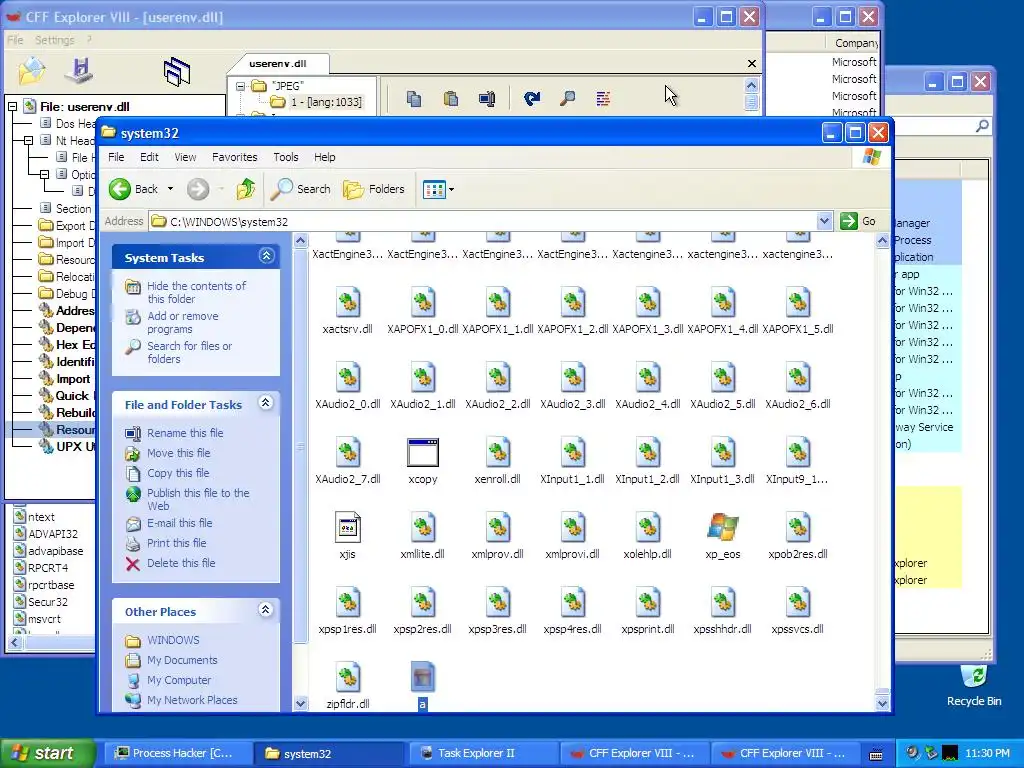Click Delete this file link
The height and width of the screenshot is (768, 1024).
coord(181,563)
